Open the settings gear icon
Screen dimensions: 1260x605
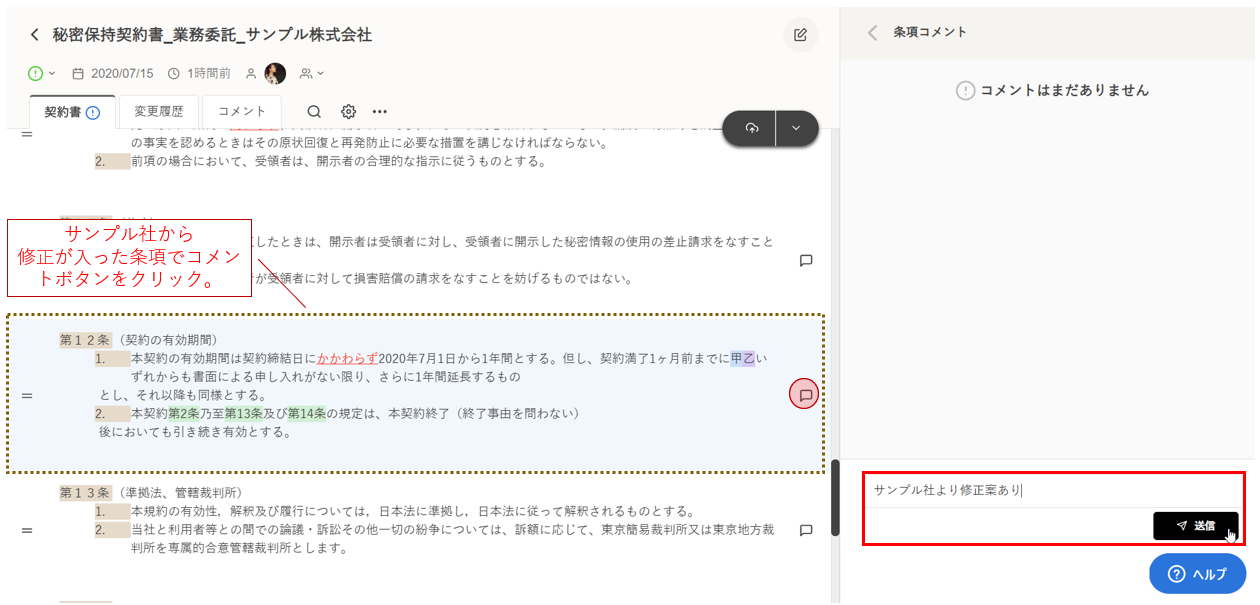348,112
